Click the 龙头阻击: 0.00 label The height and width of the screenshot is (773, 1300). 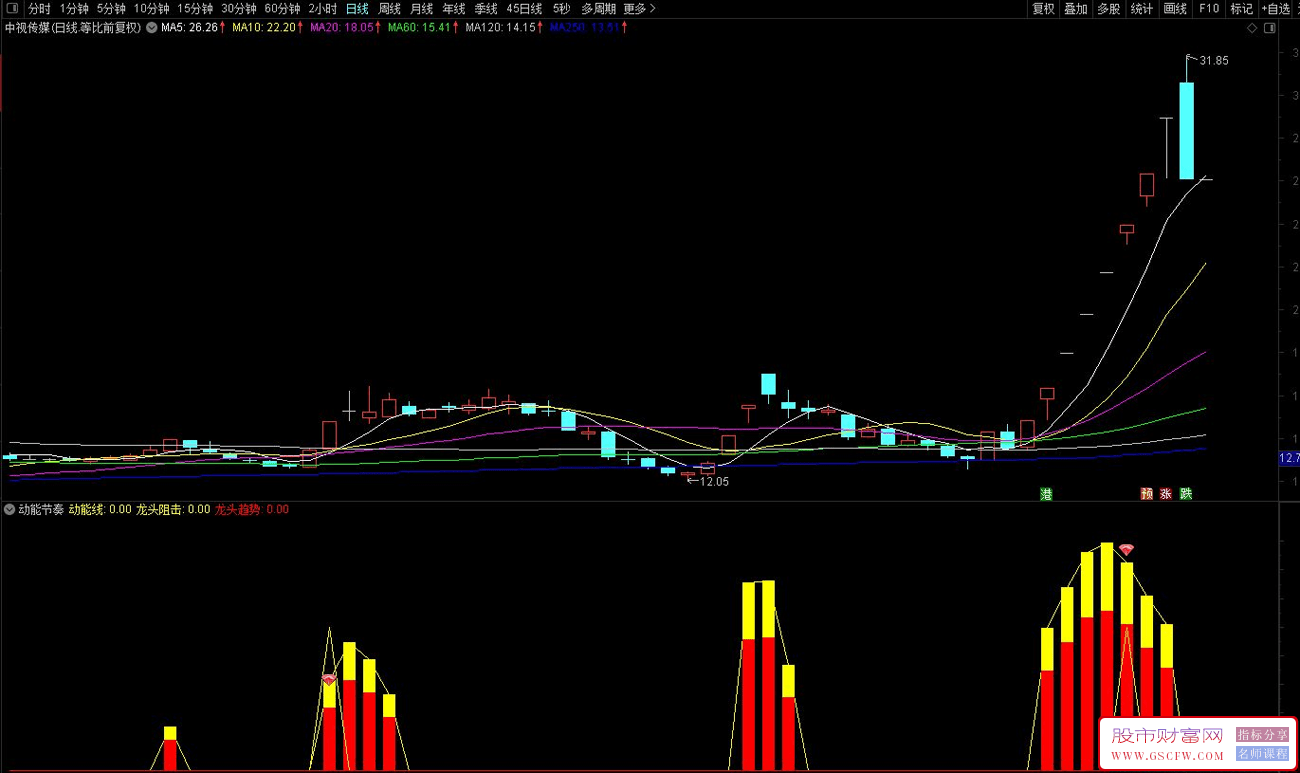click(x=173, y=509)
